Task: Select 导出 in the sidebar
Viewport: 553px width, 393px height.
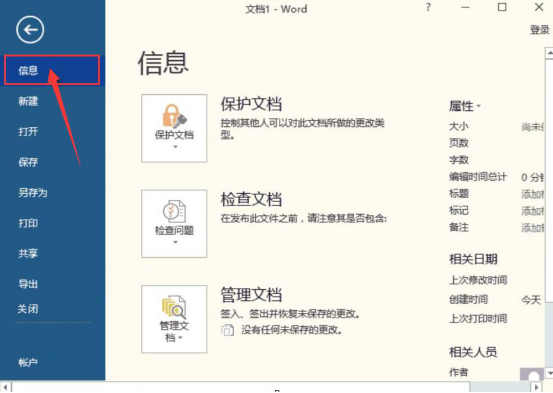Action: coord(28,284)
